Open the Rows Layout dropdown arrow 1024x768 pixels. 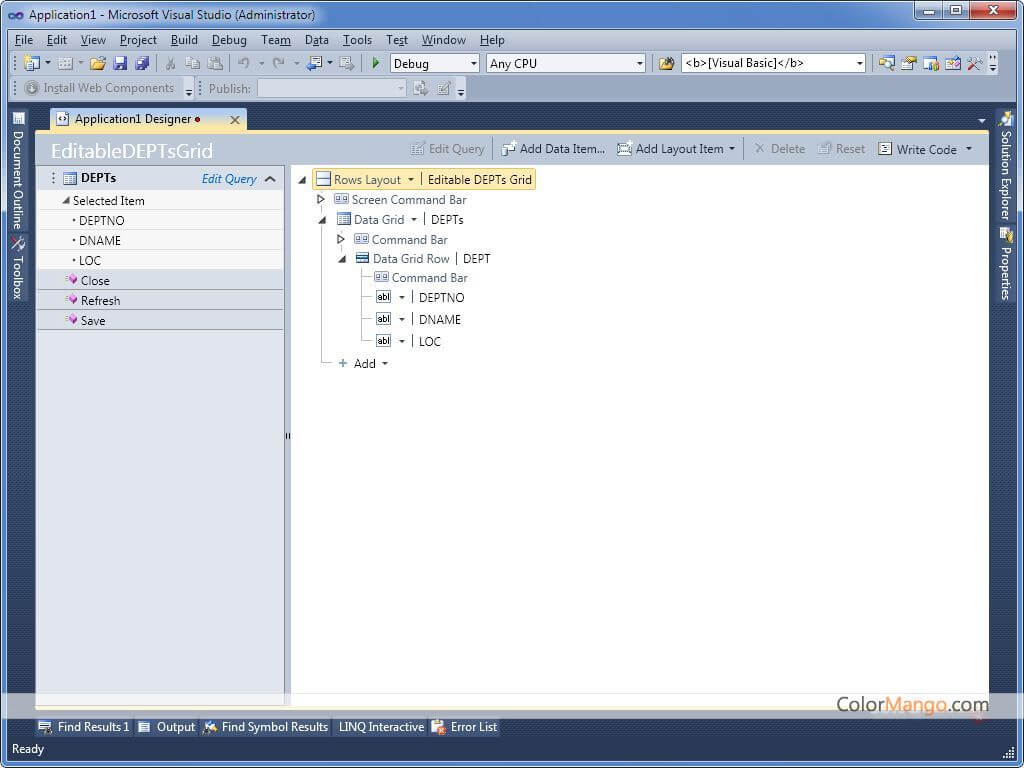click(410, 180)
